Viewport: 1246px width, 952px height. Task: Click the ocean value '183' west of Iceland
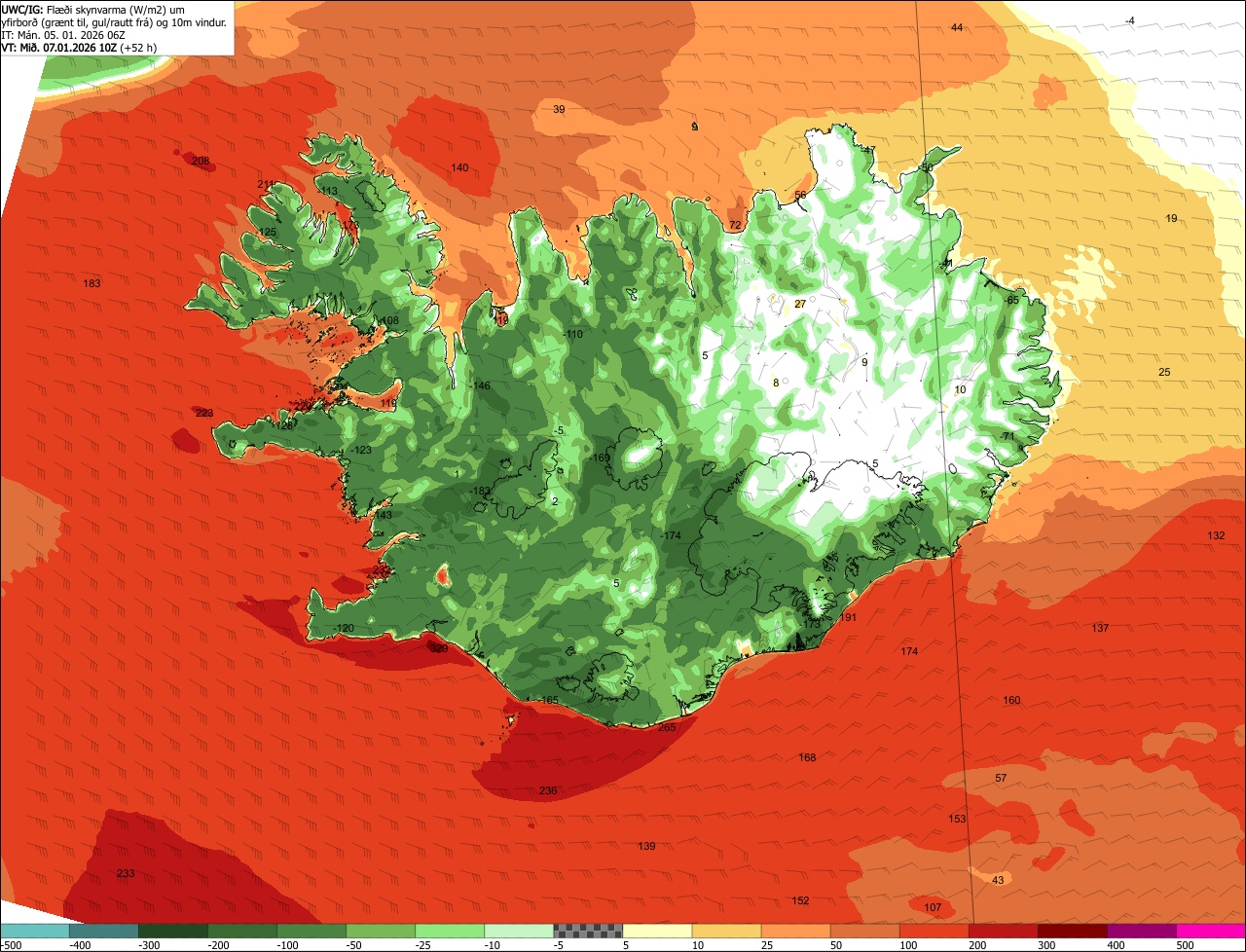click(x=92, y=283)
